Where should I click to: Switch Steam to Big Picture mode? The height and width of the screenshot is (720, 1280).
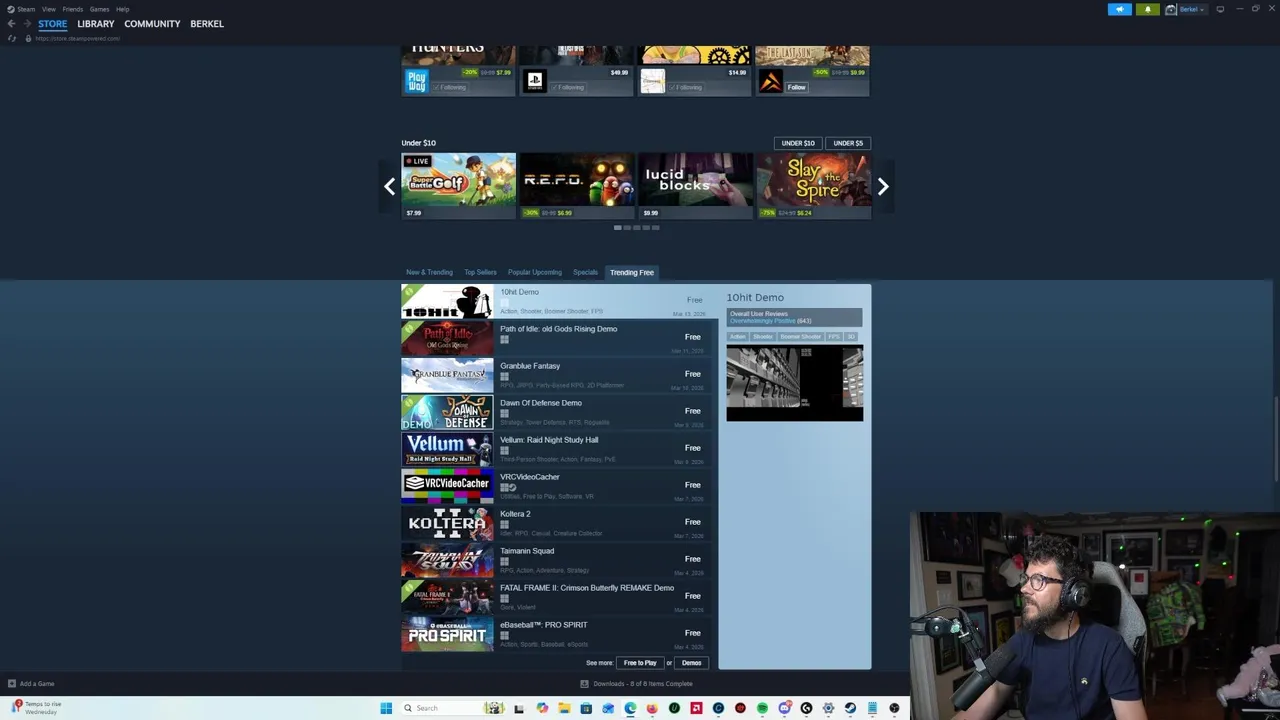click(1219, 9)
